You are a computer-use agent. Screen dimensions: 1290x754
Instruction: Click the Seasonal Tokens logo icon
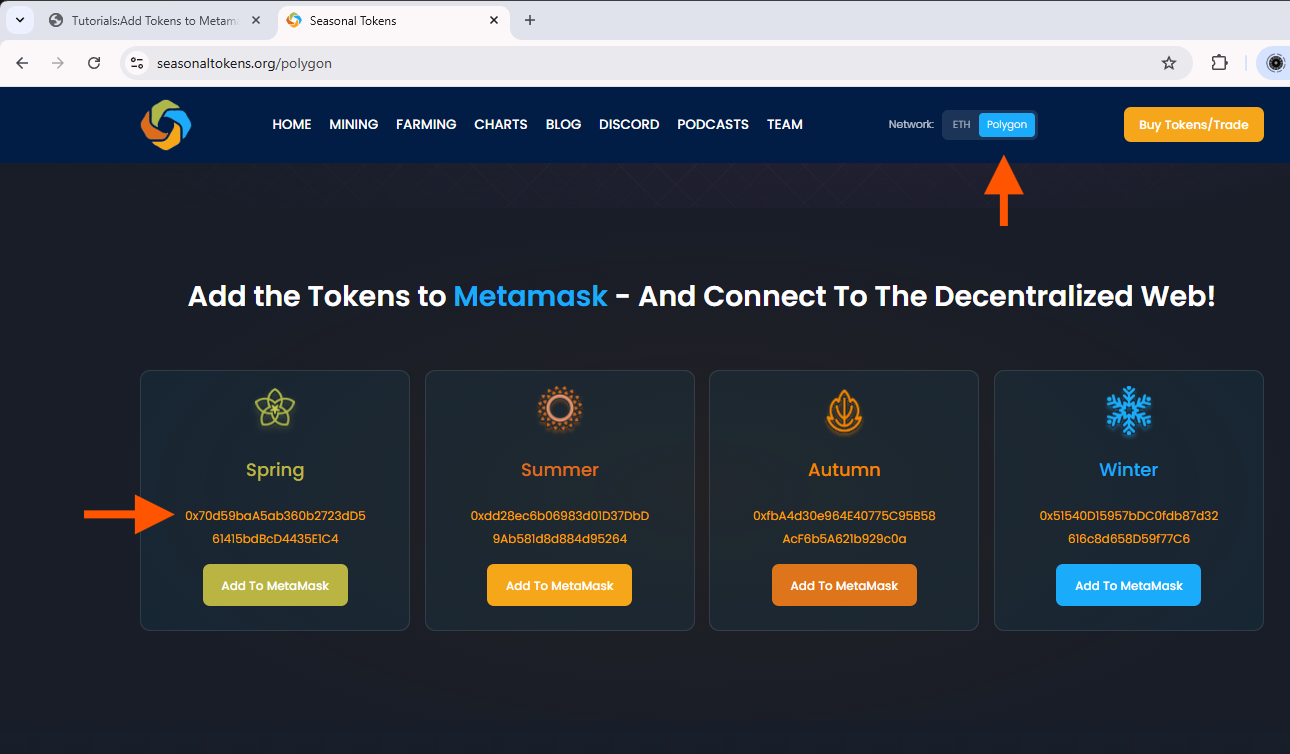pyautogui.click(x=166, y=125)
